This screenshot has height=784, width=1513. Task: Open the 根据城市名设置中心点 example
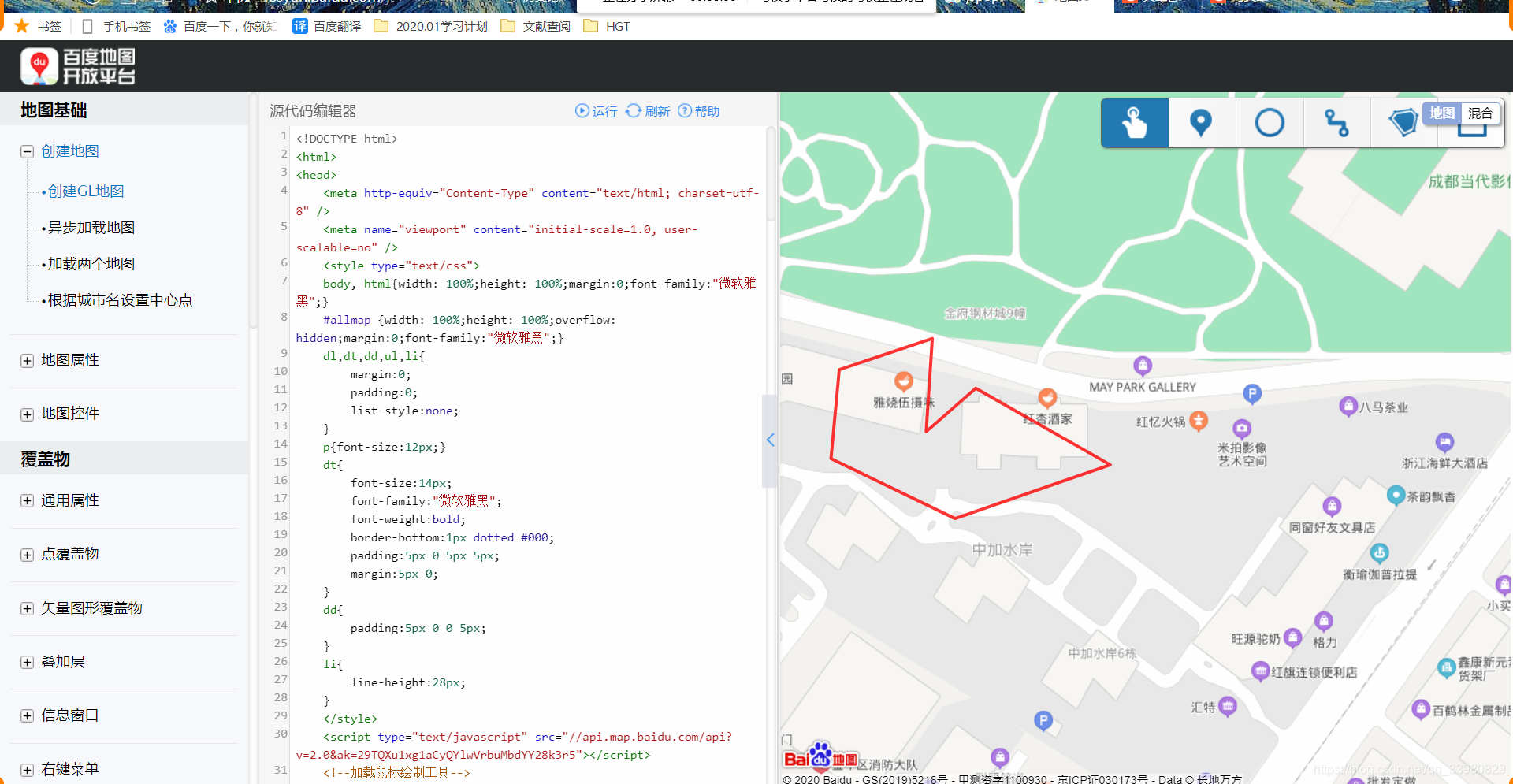point(120,300)
